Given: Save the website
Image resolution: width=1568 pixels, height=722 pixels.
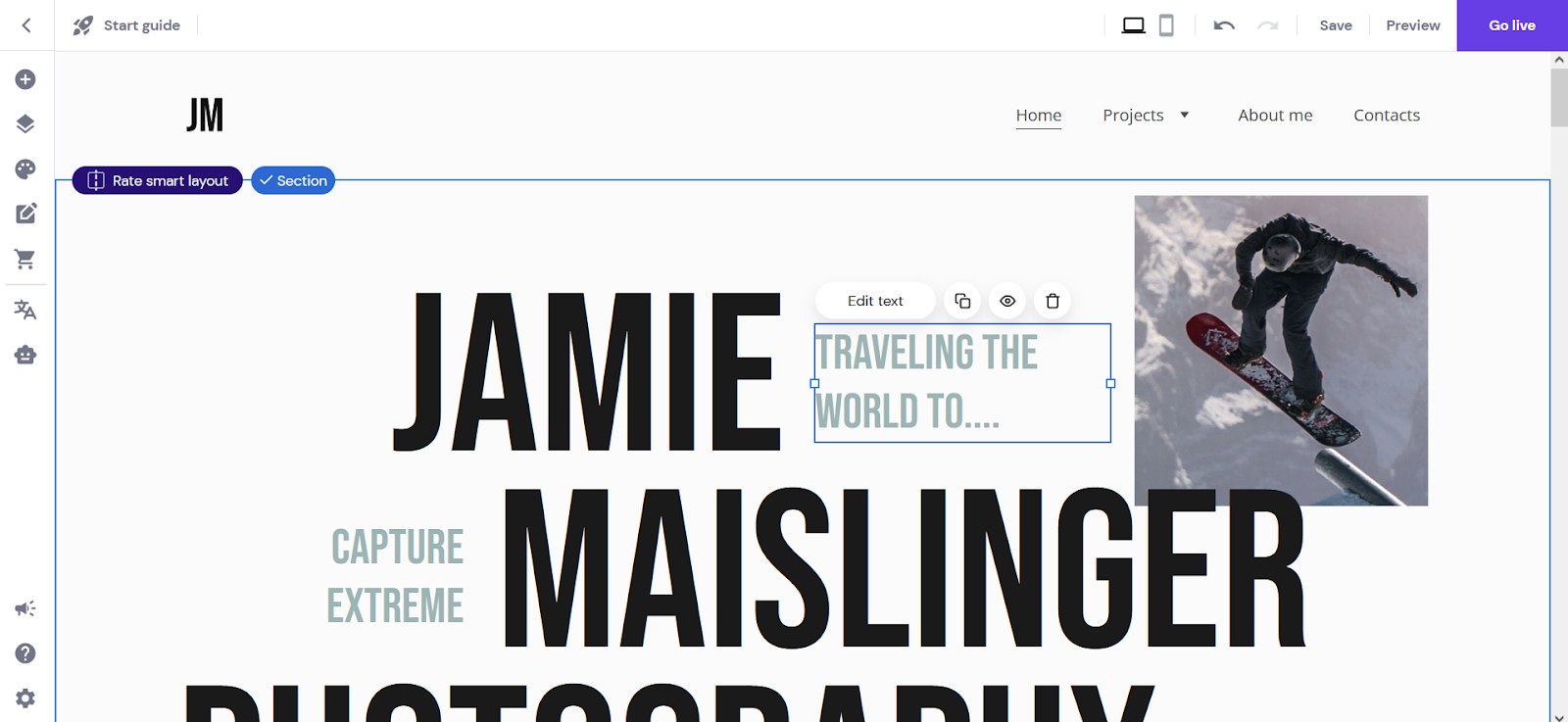Looking at the screenshot, I should [x=1336, y=25].
